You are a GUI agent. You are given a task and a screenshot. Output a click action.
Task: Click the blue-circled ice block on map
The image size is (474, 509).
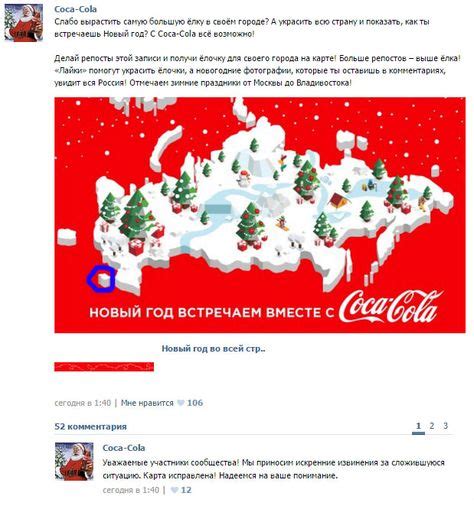coord(104,280)
